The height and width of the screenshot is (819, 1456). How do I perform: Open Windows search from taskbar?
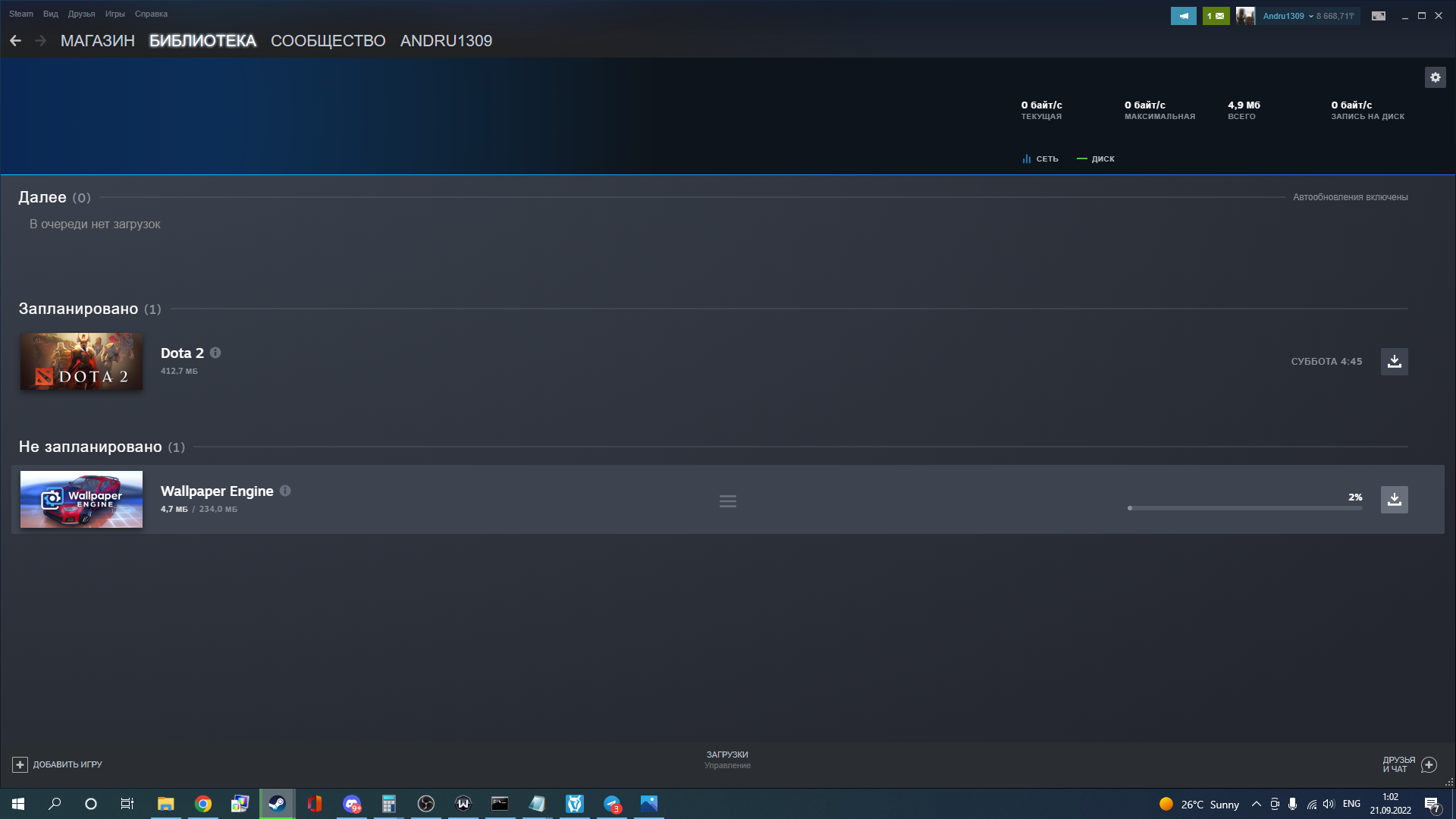[55, 804]
